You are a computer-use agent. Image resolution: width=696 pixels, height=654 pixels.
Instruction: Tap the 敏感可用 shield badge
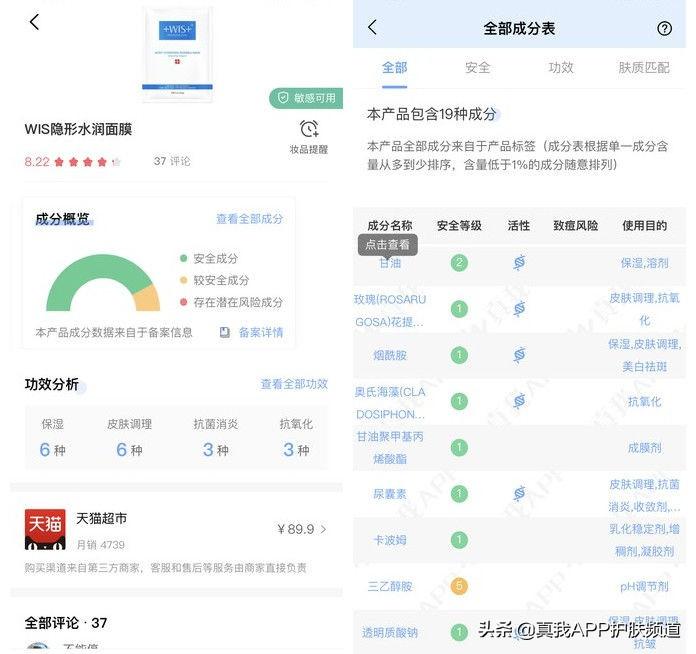point(306,98)
